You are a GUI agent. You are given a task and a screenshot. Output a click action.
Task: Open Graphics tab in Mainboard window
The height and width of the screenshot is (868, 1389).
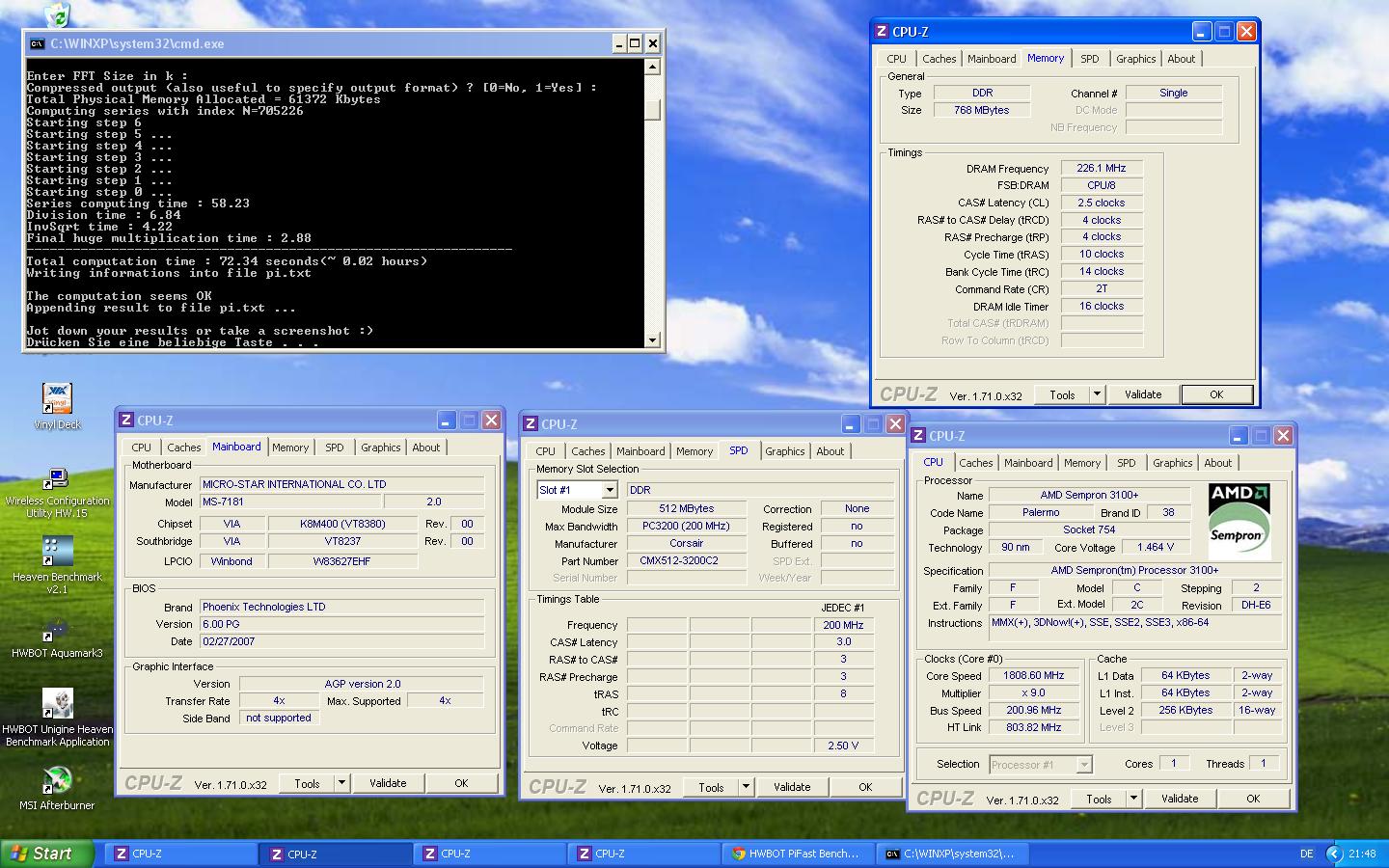tap(380, 448)
